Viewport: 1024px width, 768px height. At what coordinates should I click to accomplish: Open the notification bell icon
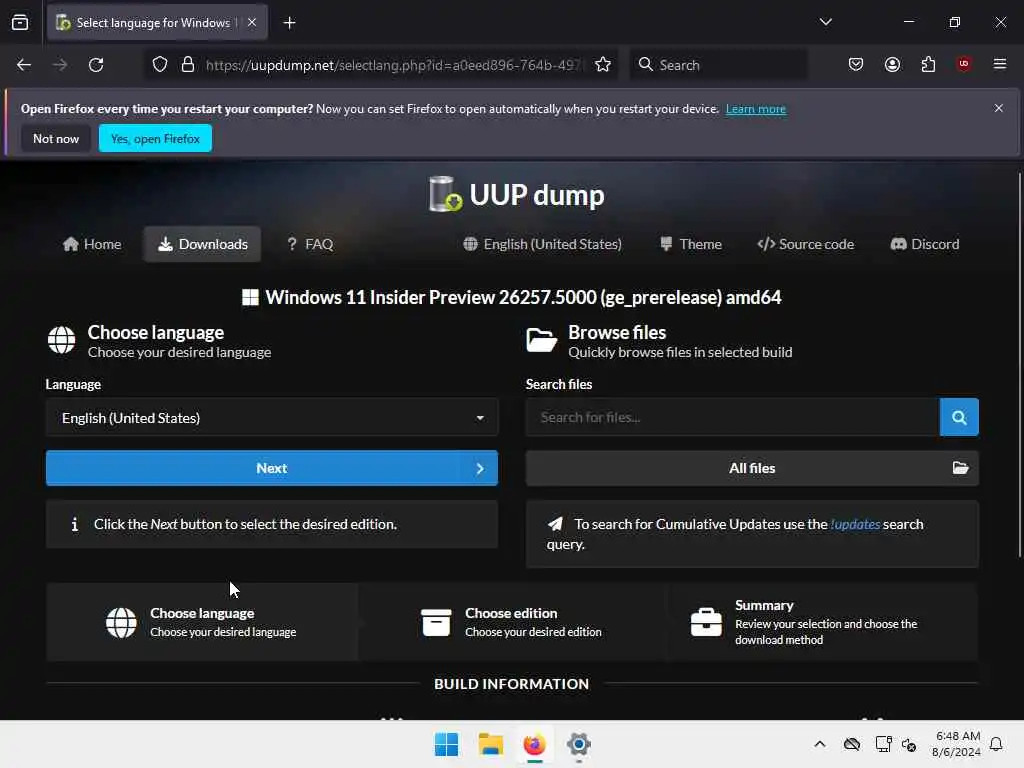click(996, 744)
